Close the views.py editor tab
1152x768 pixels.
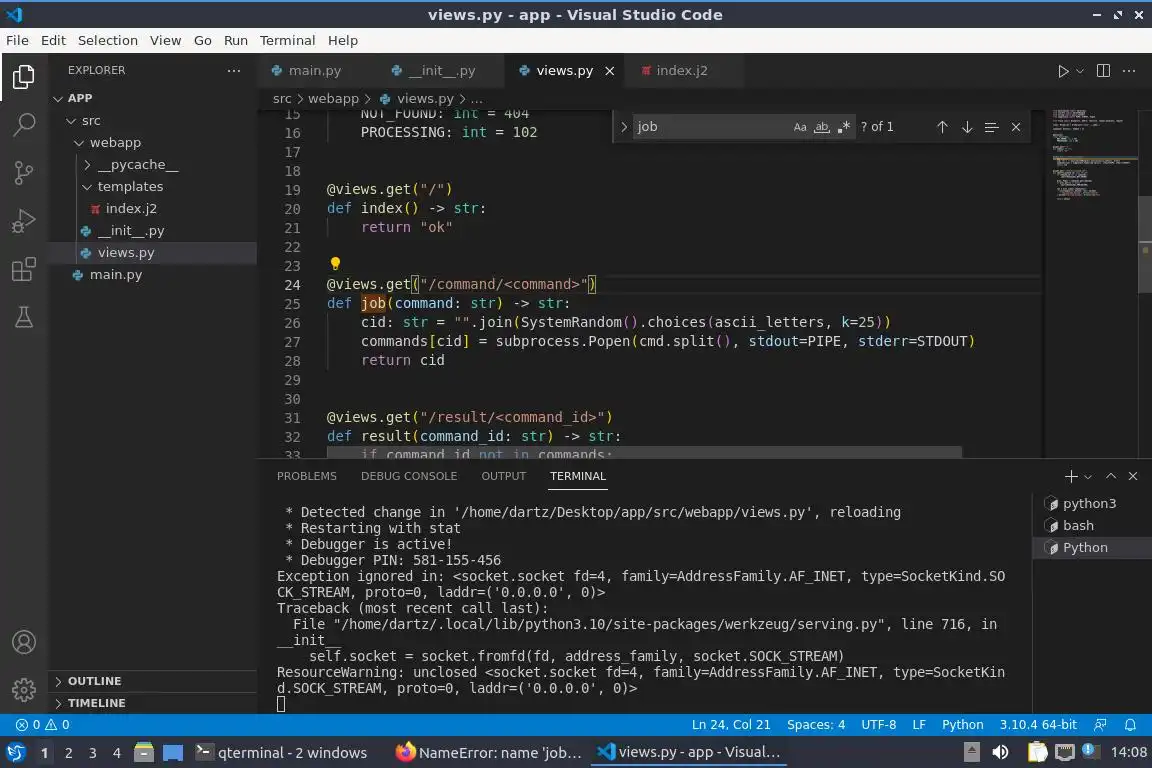click(x=609, y=71)
